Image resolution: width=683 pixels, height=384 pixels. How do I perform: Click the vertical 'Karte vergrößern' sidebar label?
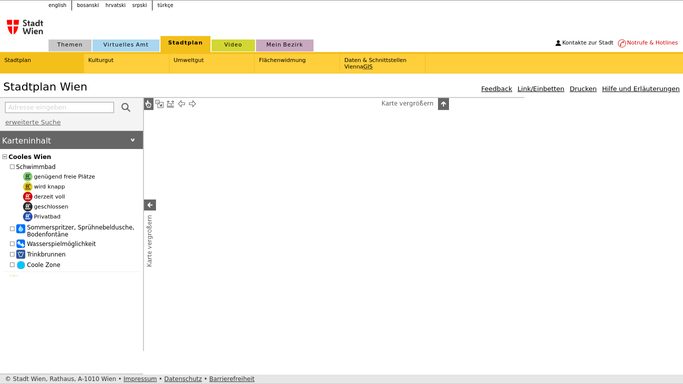click(x=149, y=241)
